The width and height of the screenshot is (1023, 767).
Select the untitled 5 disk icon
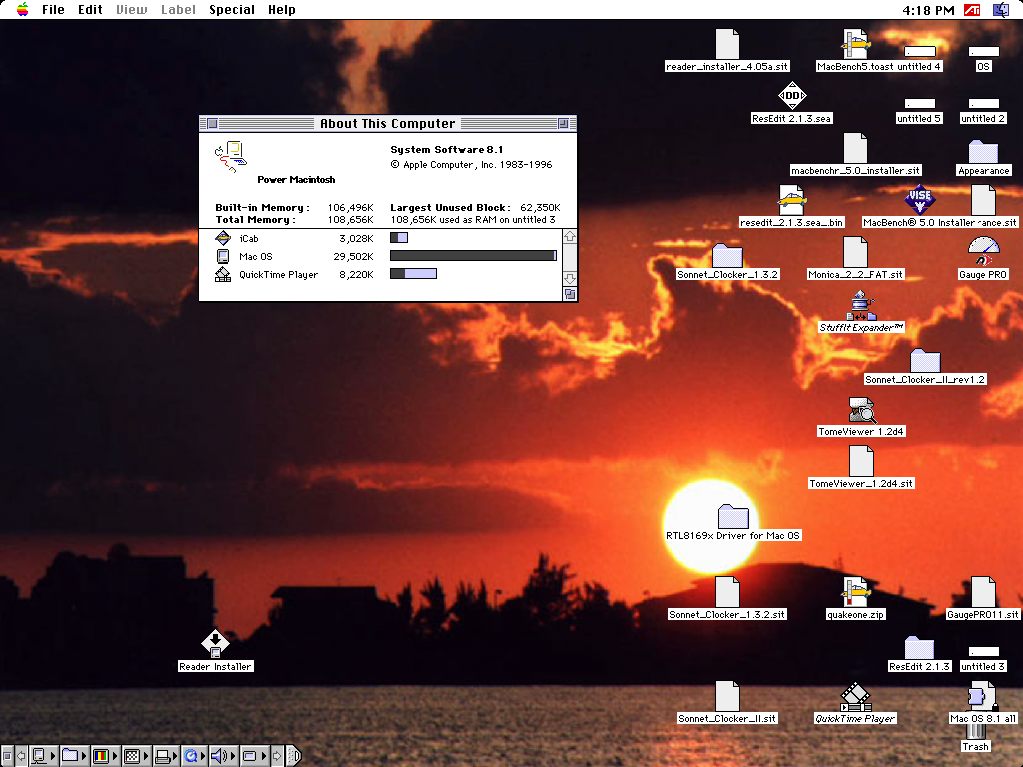tap(919, 104)
